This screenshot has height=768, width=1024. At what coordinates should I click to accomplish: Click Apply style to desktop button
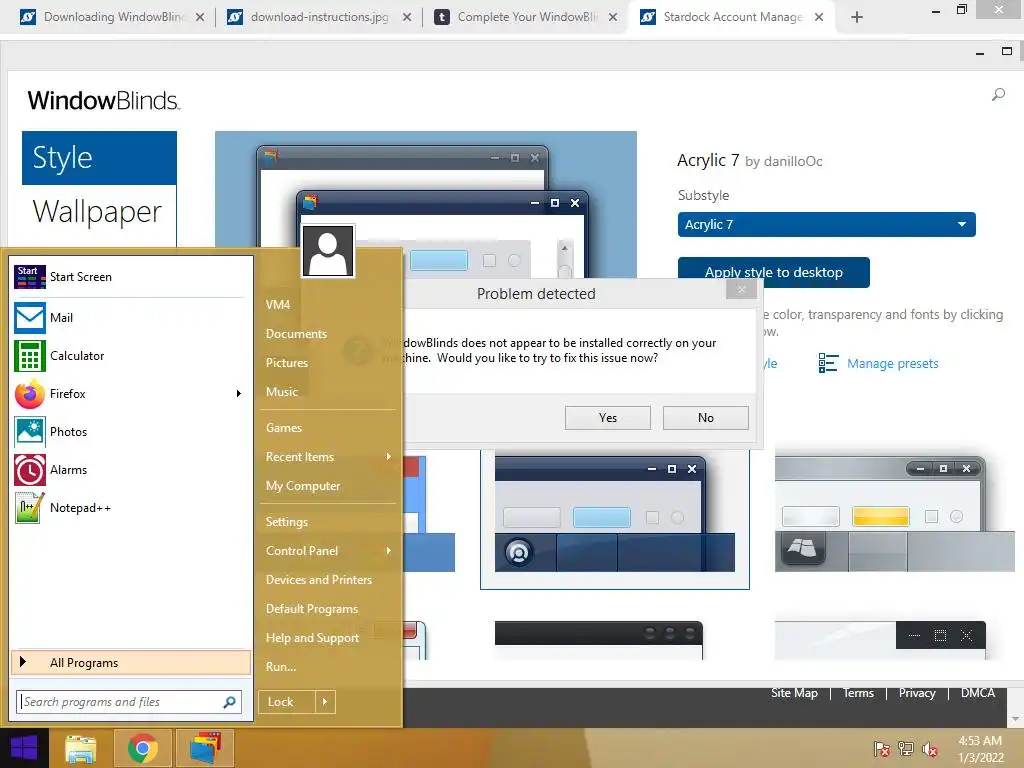point(773,272)
